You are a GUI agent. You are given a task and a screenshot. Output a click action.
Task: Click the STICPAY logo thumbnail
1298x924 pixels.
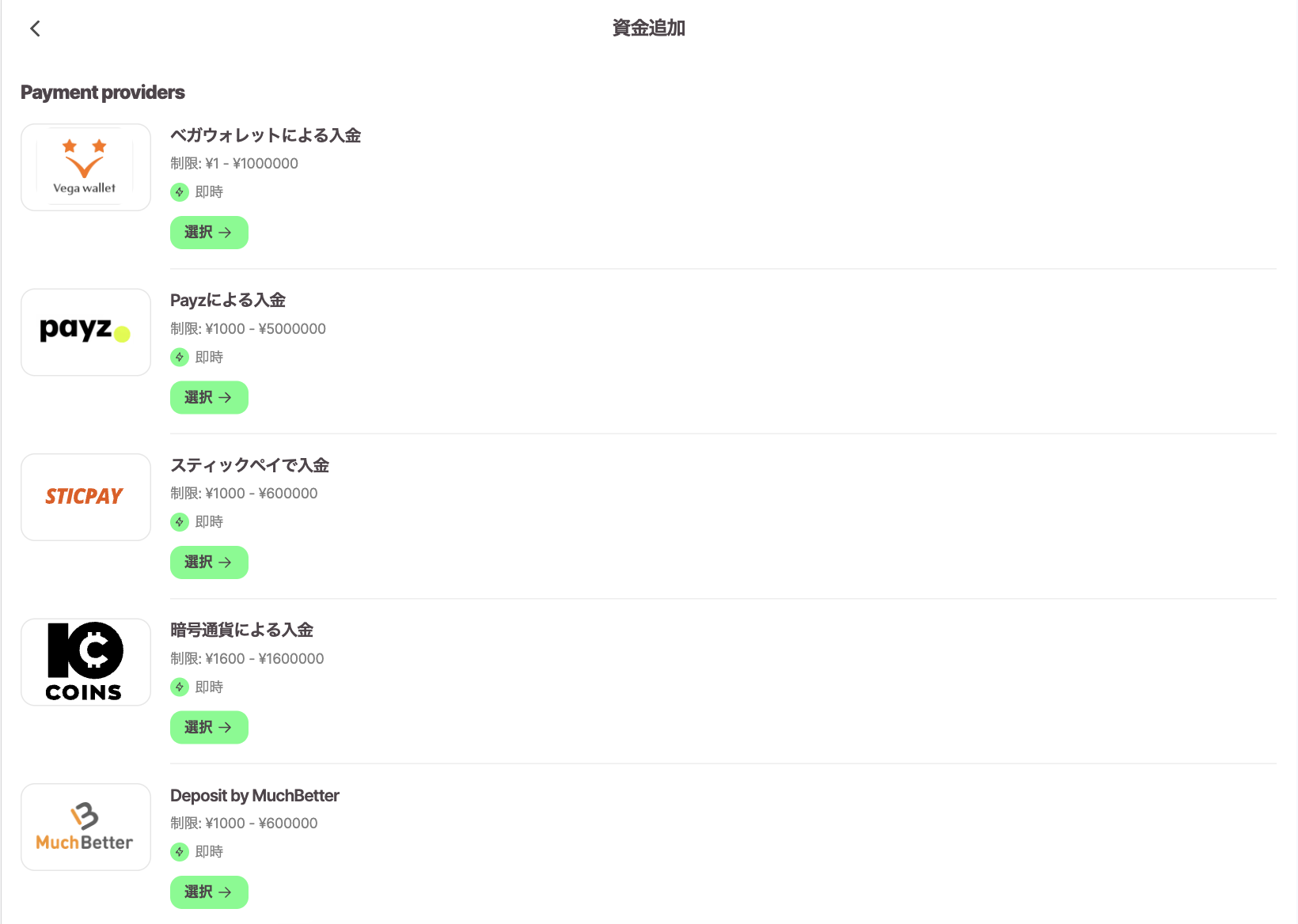85,497
